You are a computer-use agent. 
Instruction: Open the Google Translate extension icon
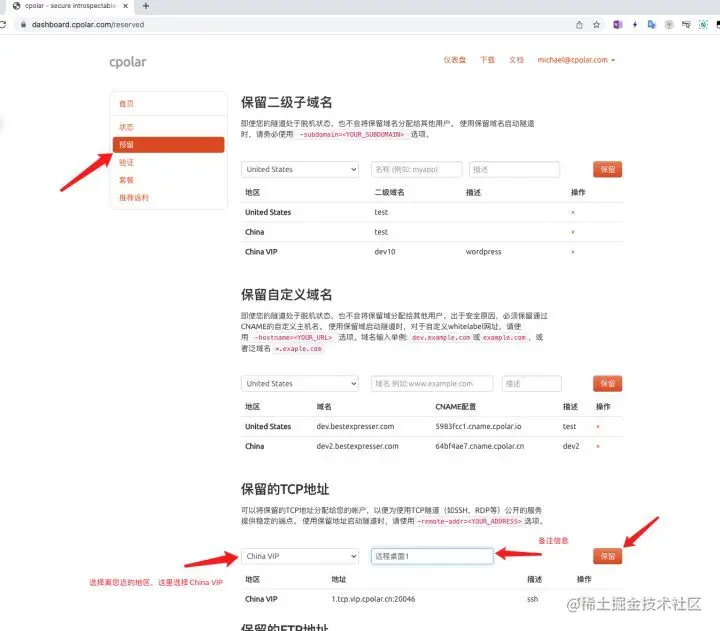pos(652,25)
